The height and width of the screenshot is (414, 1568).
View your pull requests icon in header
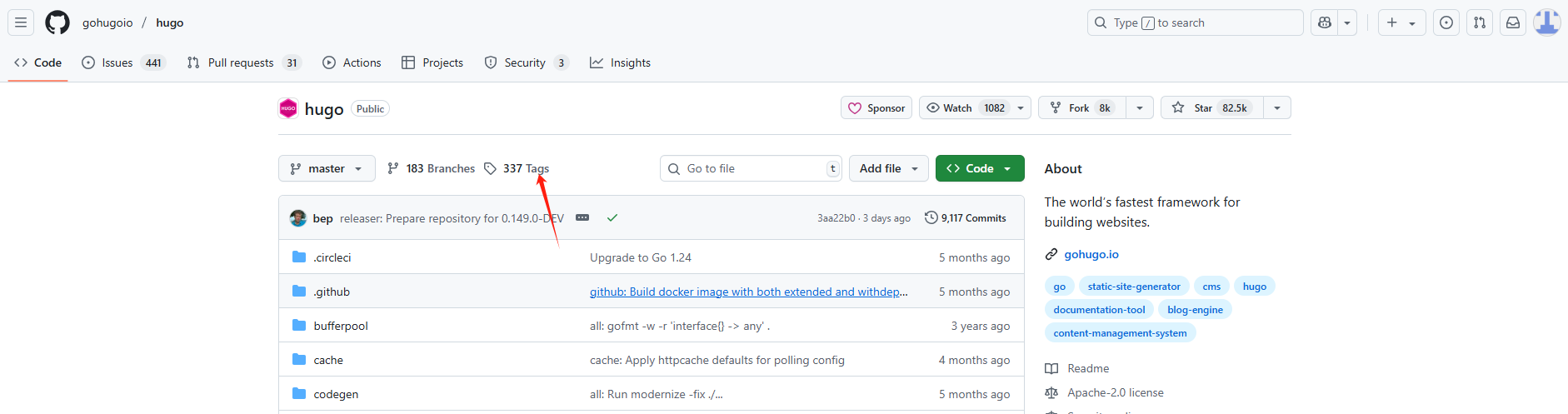tap(1480, 22)
